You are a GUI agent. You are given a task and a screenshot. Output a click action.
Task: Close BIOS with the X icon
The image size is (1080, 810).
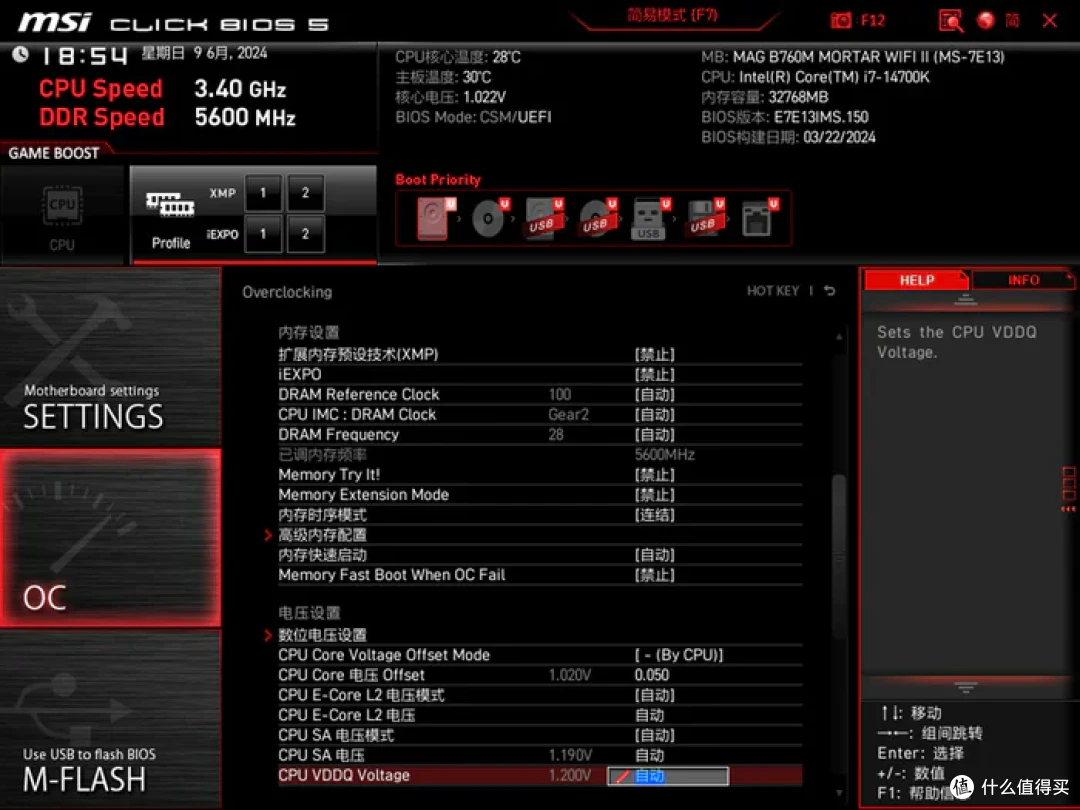[x=1049, y=21]
